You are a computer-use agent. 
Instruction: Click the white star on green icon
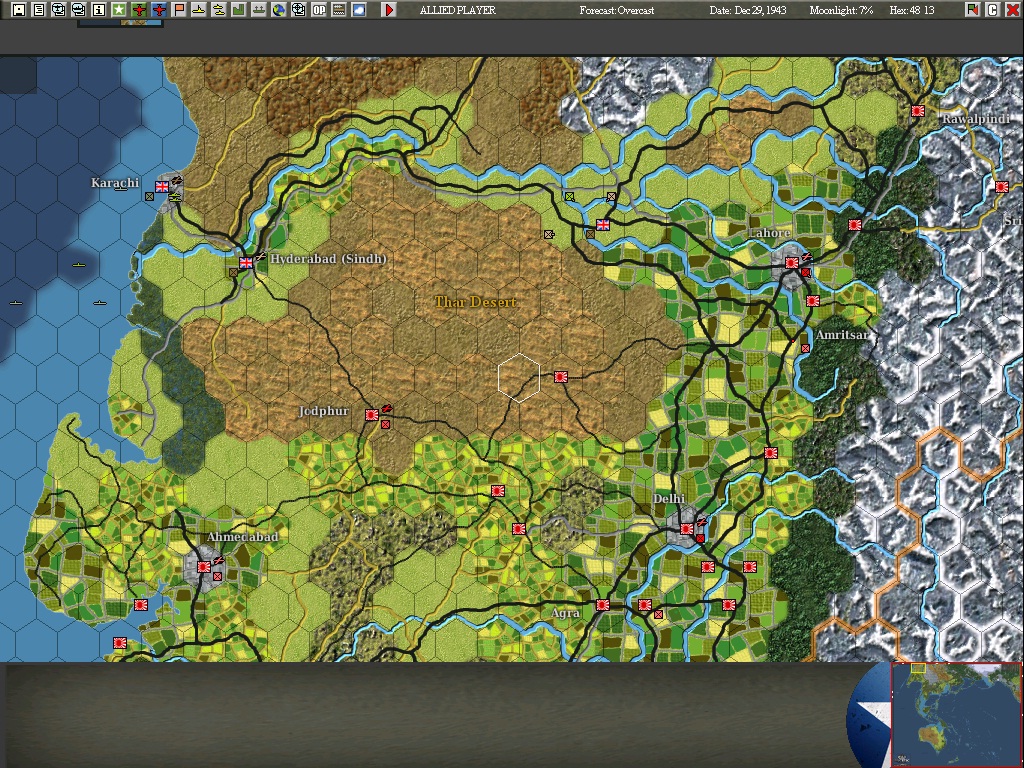coord(119,10)
